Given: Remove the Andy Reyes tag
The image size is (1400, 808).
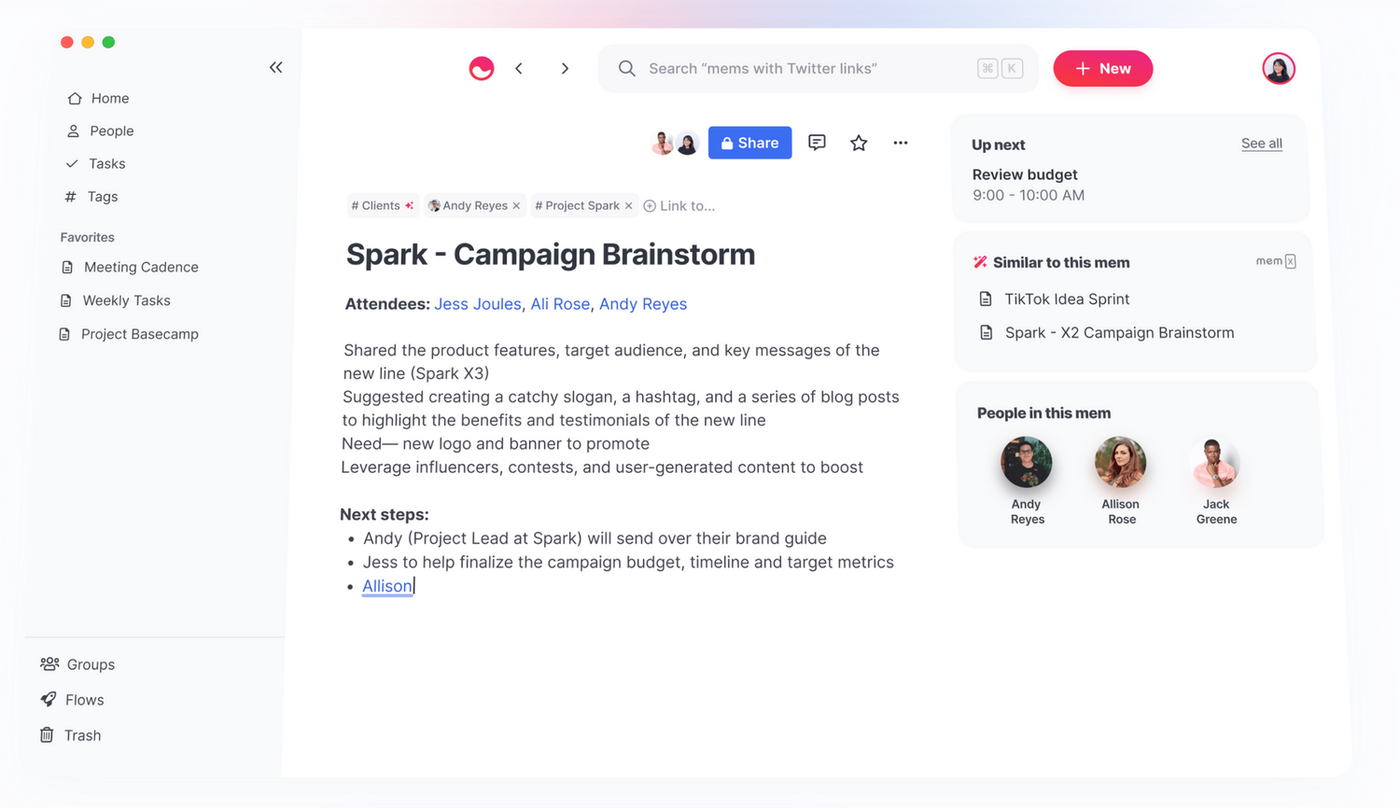Looking at the screenshot, I should [517, 206].
